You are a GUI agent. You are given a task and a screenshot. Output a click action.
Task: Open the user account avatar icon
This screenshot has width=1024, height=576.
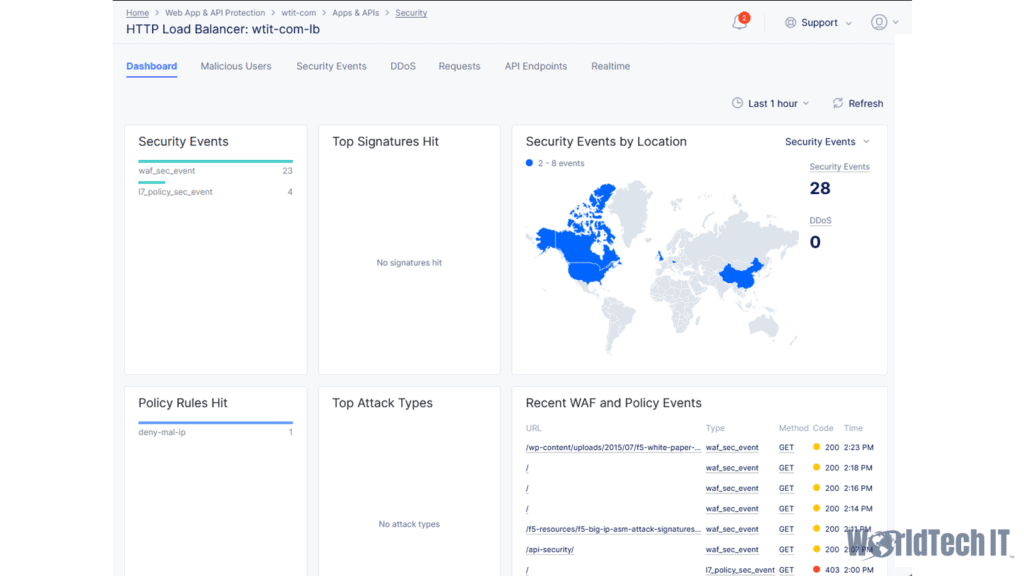tap(879, 22)
